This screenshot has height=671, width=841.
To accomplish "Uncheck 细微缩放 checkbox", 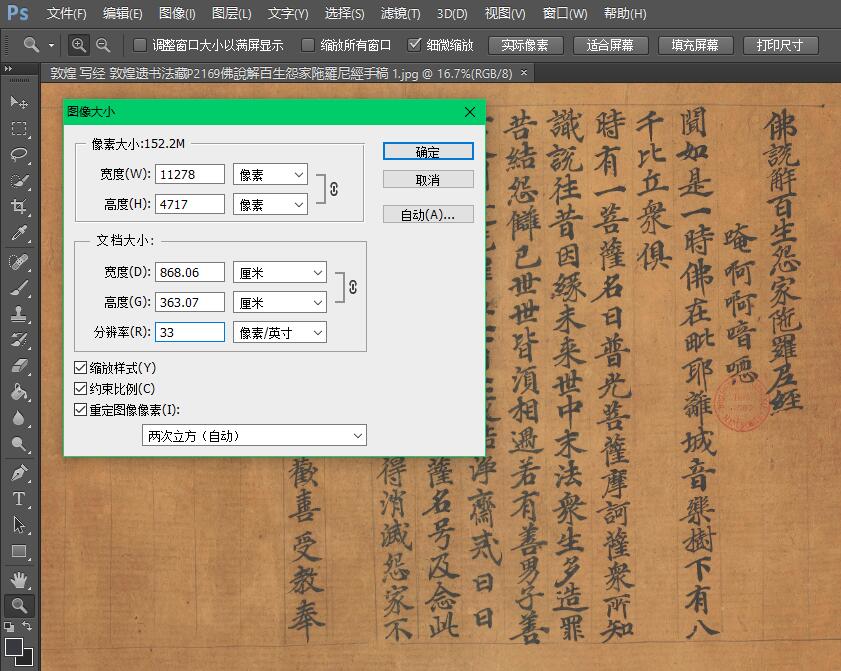I will pos(414,45).
